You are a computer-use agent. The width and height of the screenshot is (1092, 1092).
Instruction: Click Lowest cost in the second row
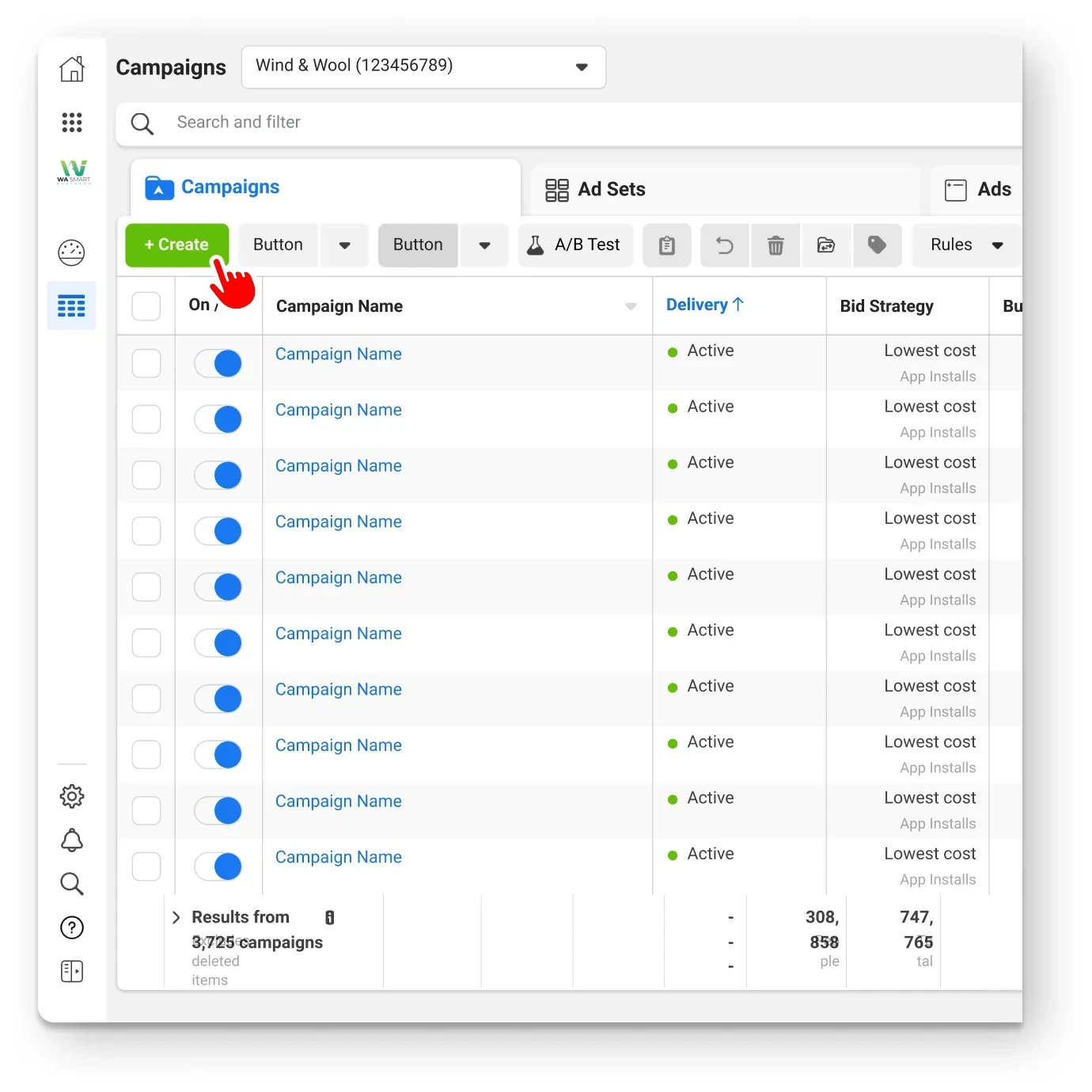pos(930,407)
